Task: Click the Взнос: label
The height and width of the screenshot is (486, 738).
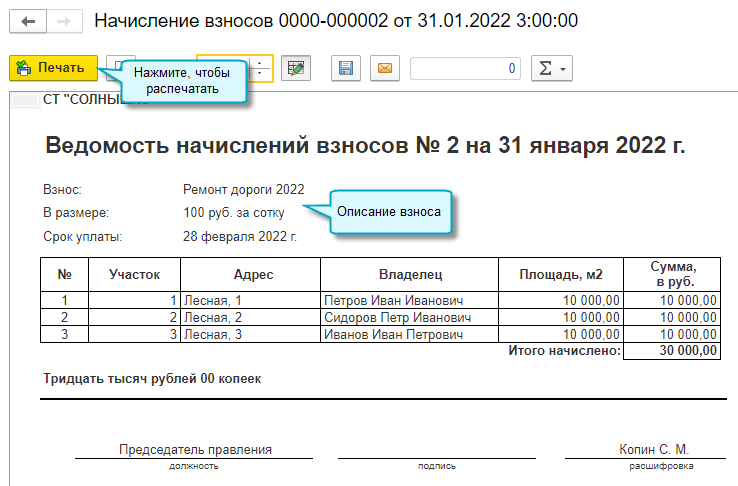Action: coord(62,189)
